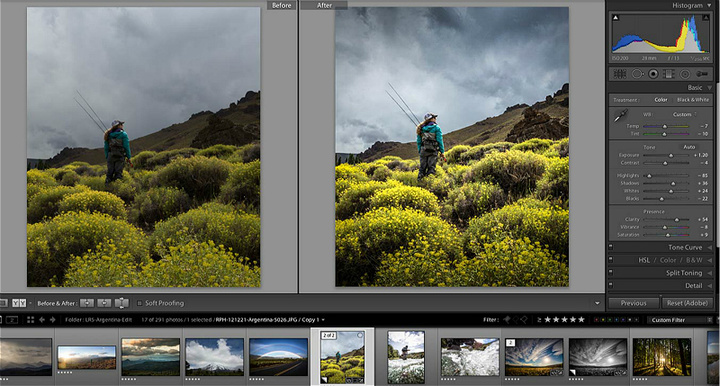Click the Previous button
The image size is (720, 386).
click(x=634, y=303)
